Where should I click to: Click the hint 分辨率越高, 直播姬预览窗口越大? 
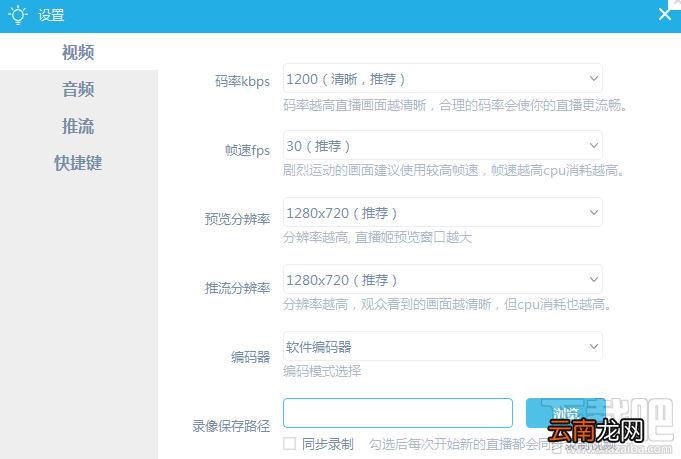point(377,237)
